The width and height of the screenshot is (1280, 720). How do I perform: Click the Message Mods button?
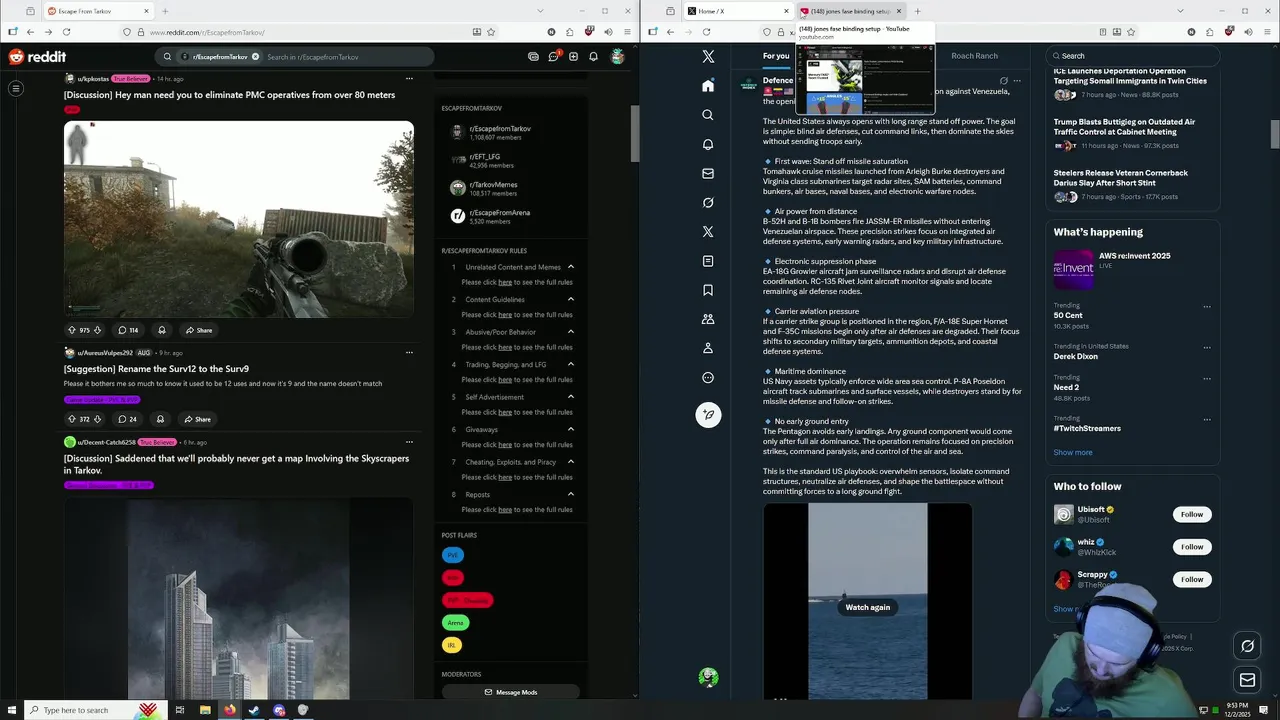coord(511,692)
